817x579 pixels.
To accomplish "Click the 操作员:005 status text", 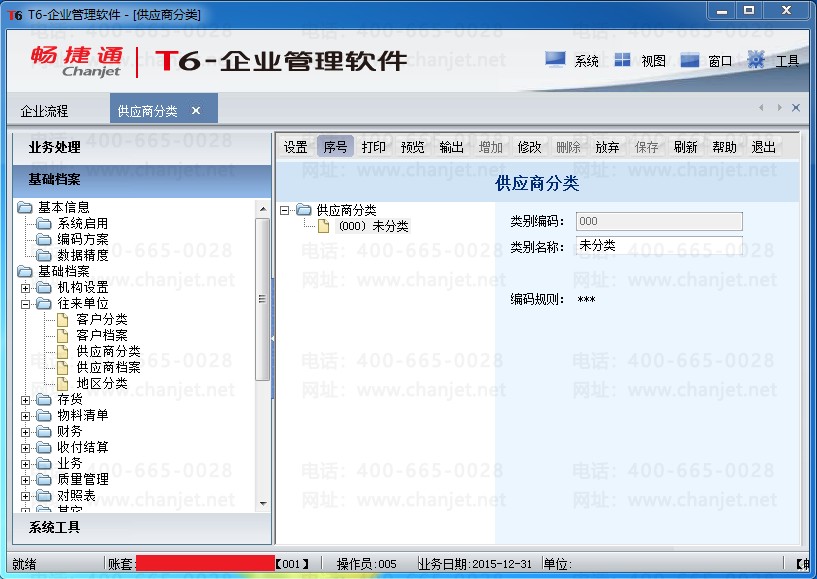I will click(x=366, y=564).
